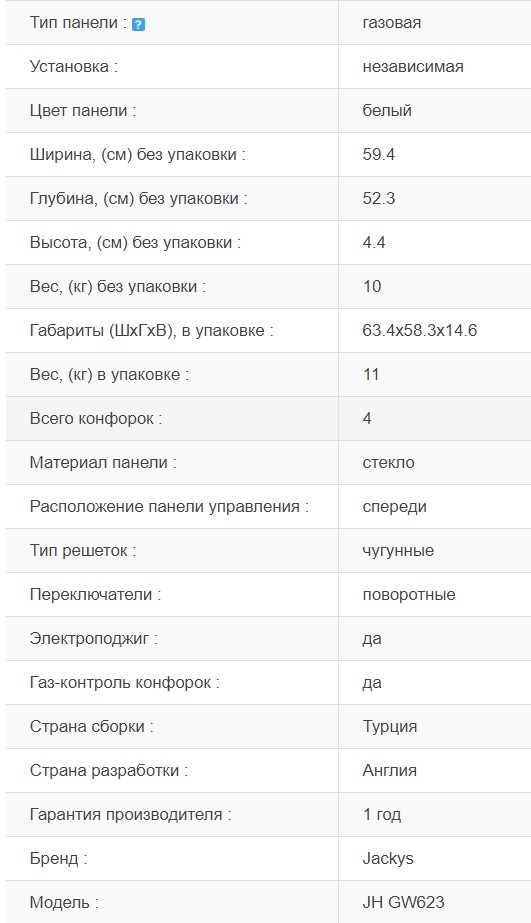
Task: Click the Глубина без упаковки label
Action: (138, 198)
